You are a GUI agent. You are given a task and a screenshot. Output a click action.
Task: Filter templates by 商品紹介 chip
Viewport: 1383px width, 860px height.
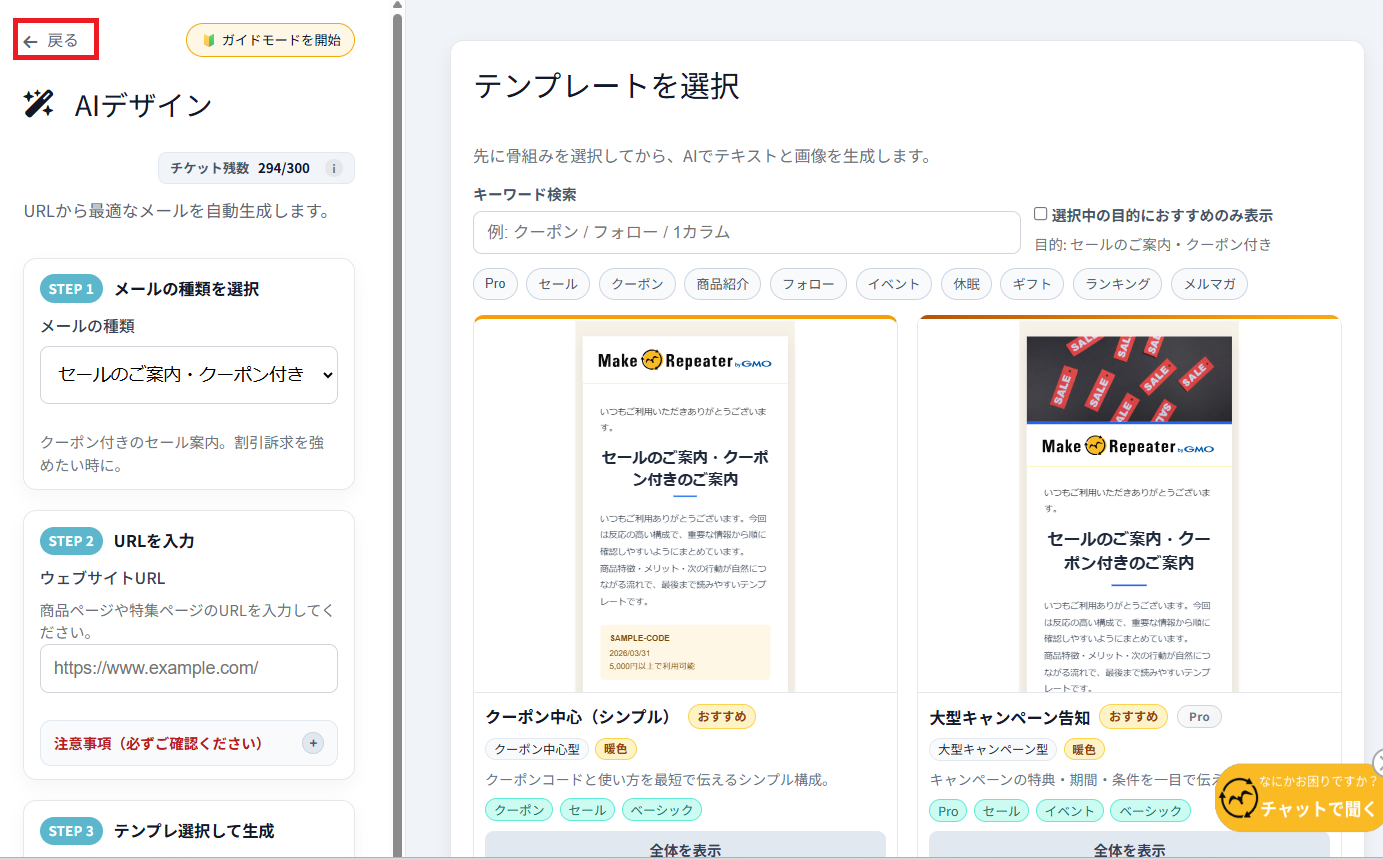coord(723,284)
